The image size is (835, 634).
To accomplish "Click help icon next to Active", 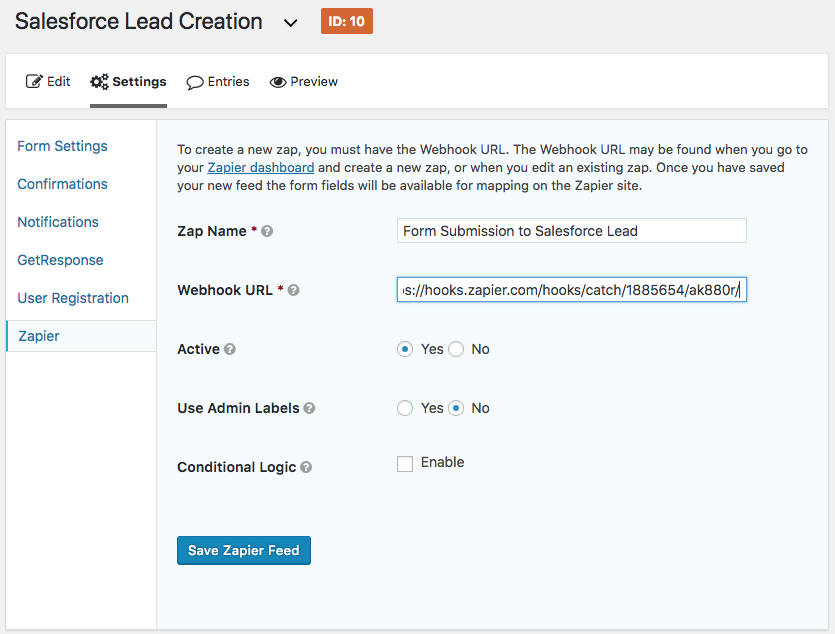I will [x=230, y=349].
